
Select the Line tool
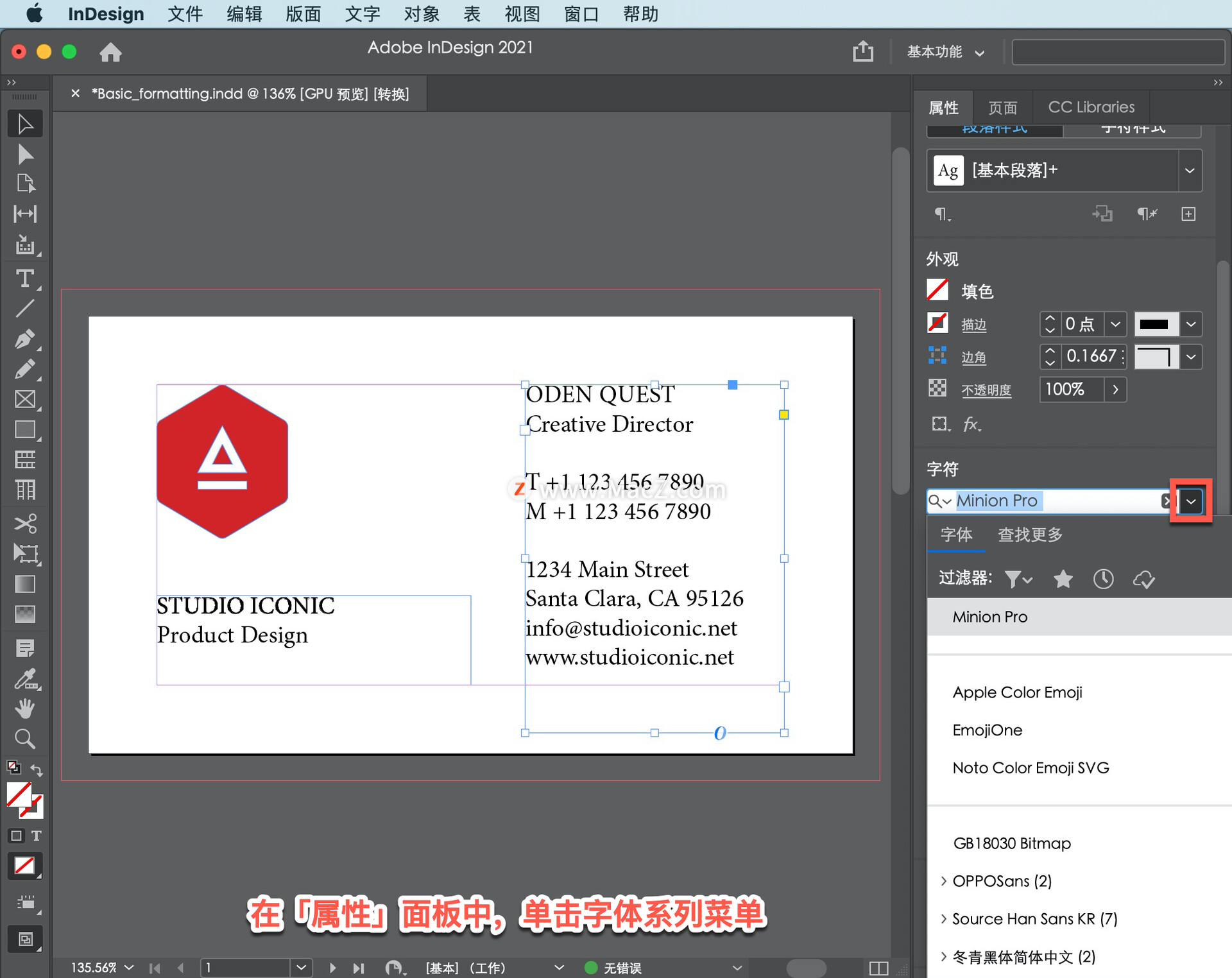[25, 308]
